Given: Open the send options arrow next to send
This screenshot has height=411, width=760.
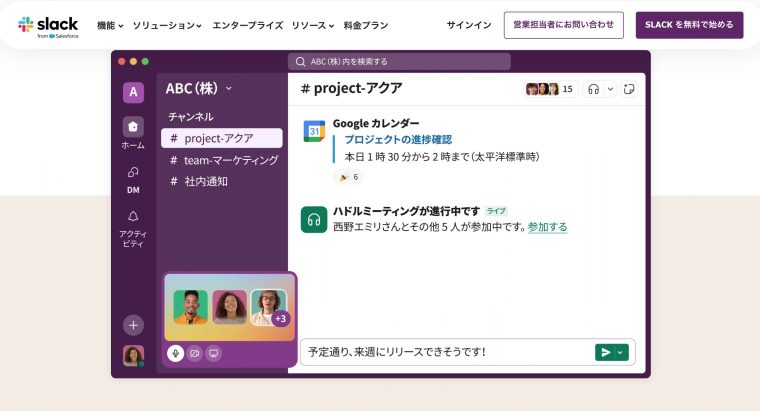Looking at the screenshot, I should (620, 352).
